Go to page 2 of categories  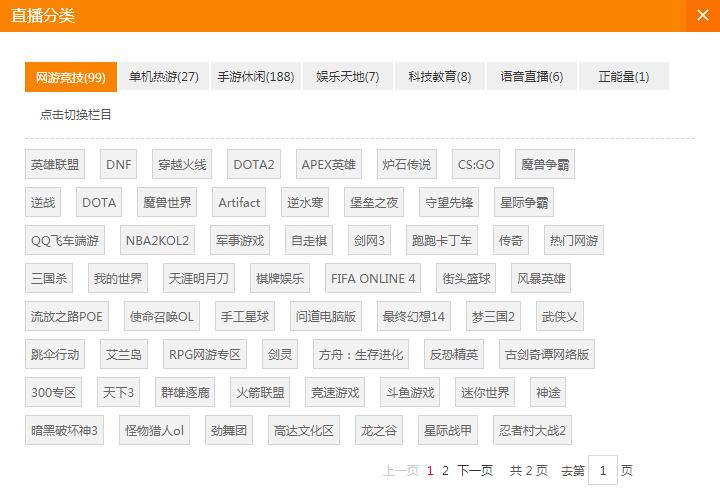click(x=445, y=470)
